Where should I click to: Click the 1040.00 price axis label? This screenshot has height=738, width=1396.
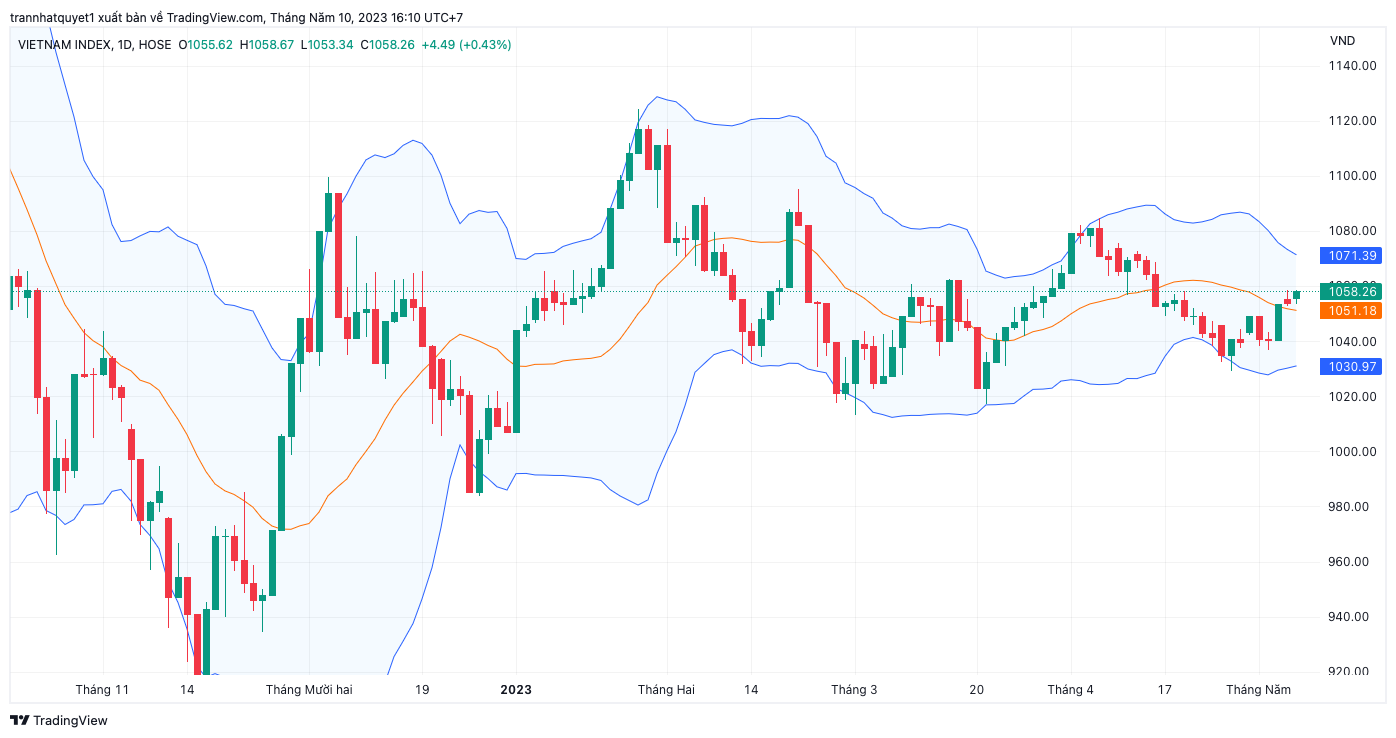(1353, 342)
